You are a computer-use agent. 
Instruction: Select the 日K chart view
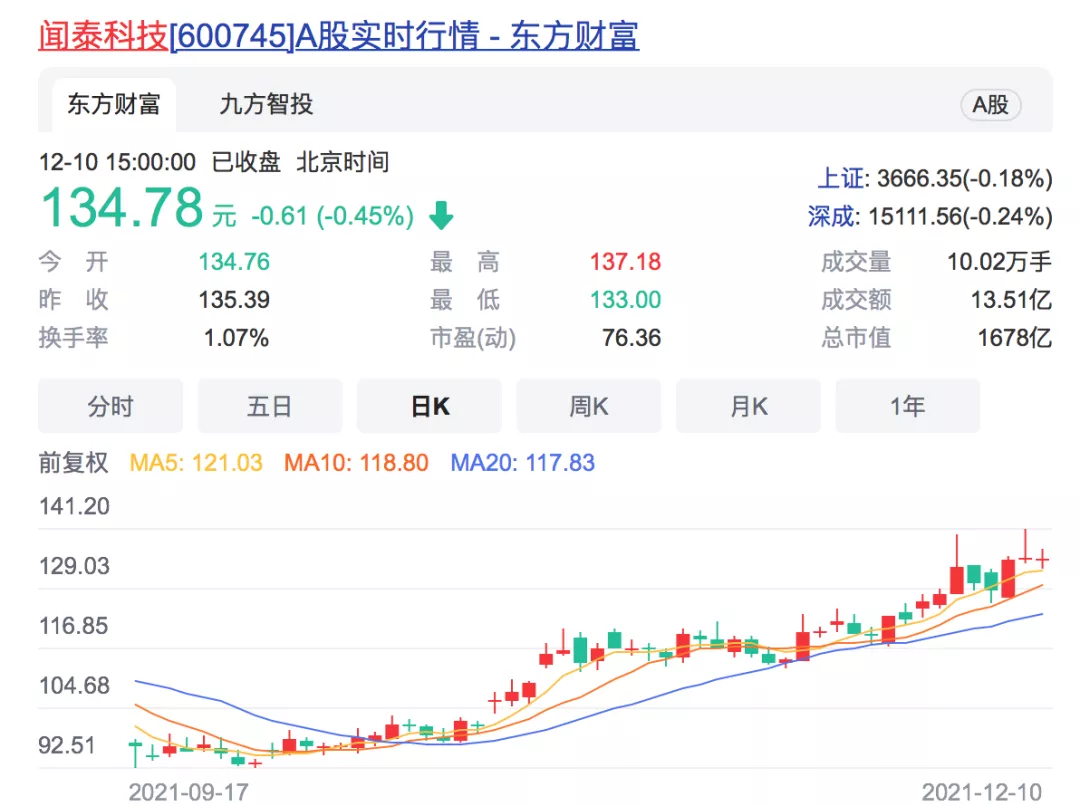429,406
